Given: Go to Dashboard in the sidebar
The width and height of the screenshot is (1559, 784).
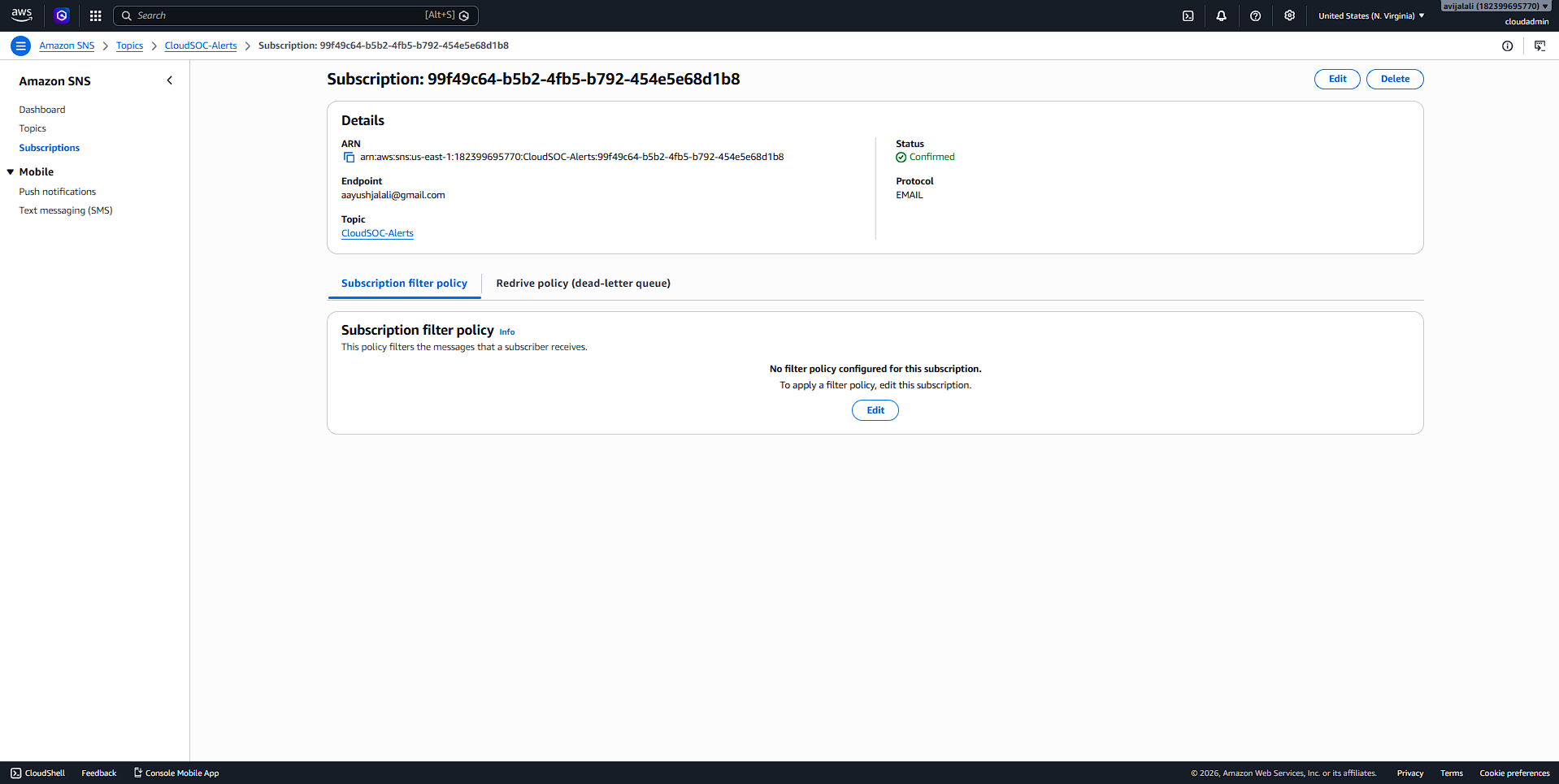Looking at the screenshot, I should click(x=42, y=110).
